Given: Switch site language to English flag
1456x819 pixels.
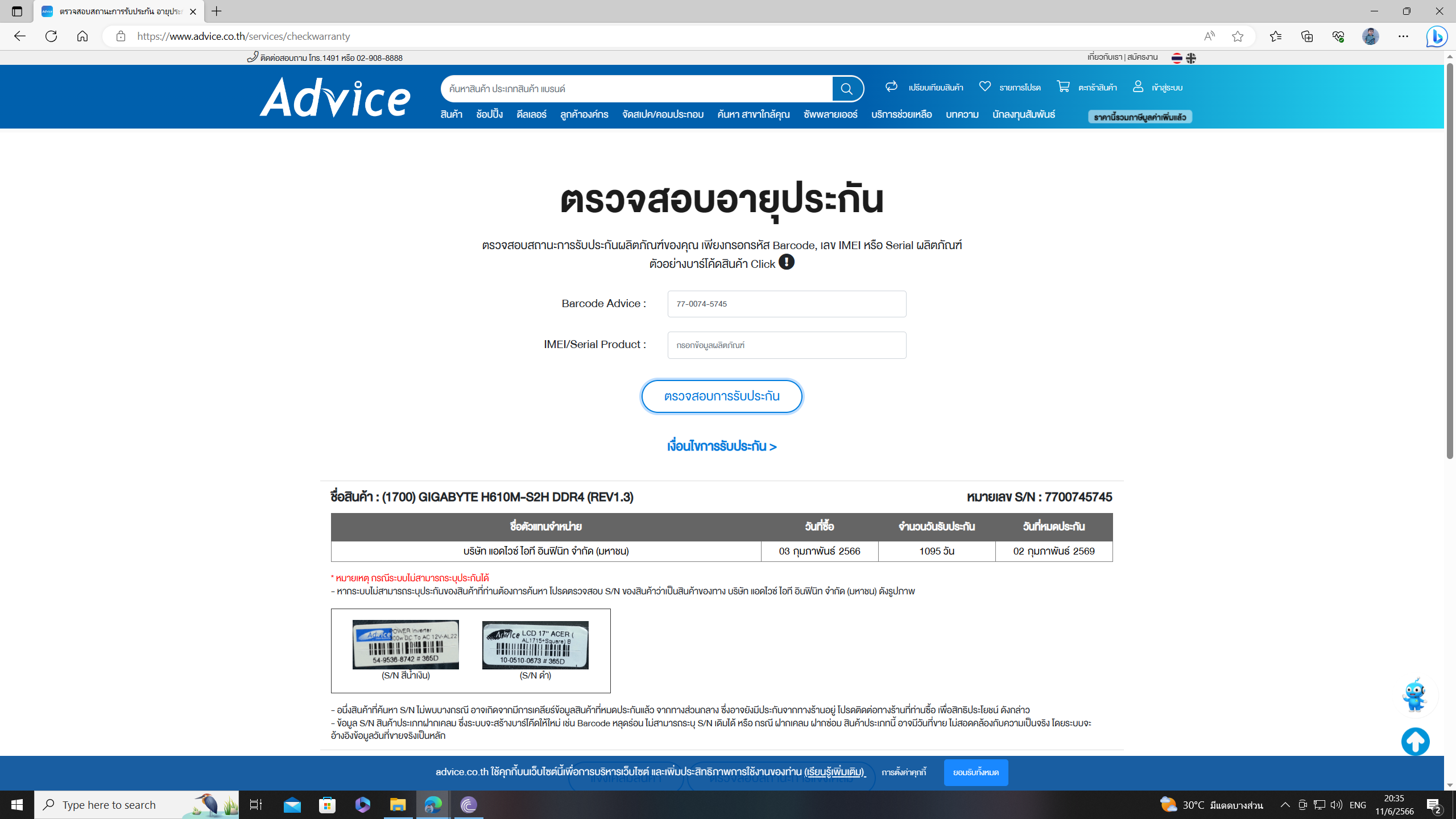Looking at the screenshot, I should 1191,58.
